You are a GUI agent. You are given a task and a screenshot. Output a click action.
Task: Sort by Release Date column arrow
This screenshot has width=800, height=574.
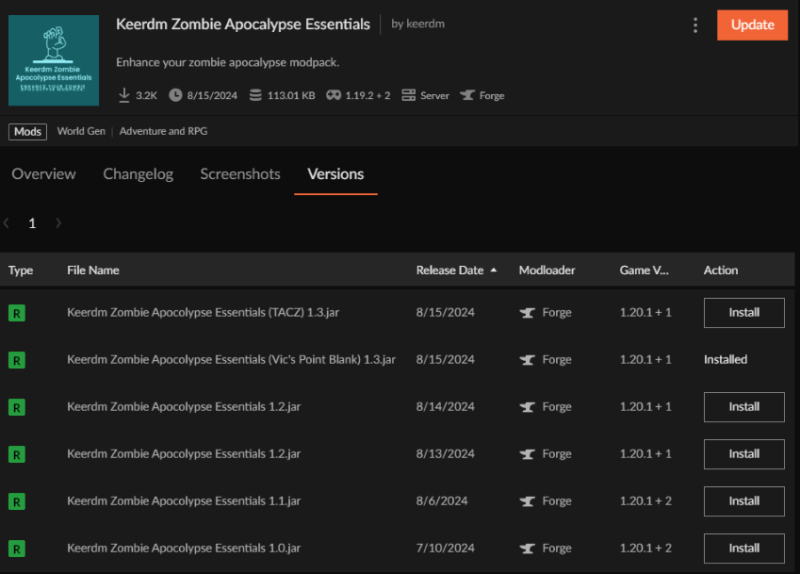tap(493, 270)
